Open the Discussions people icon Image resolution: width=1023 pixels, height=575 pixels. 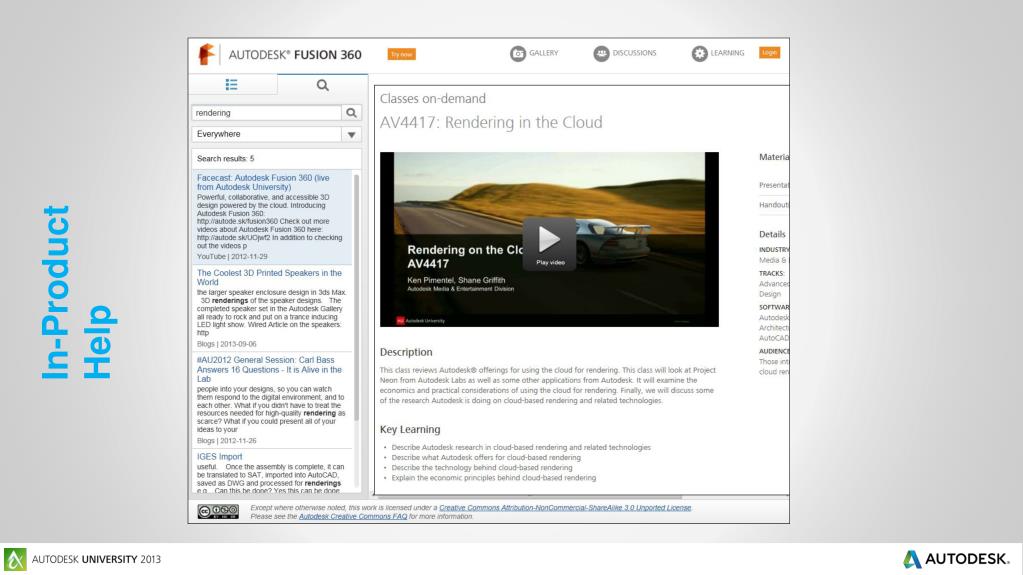[601, 54]
